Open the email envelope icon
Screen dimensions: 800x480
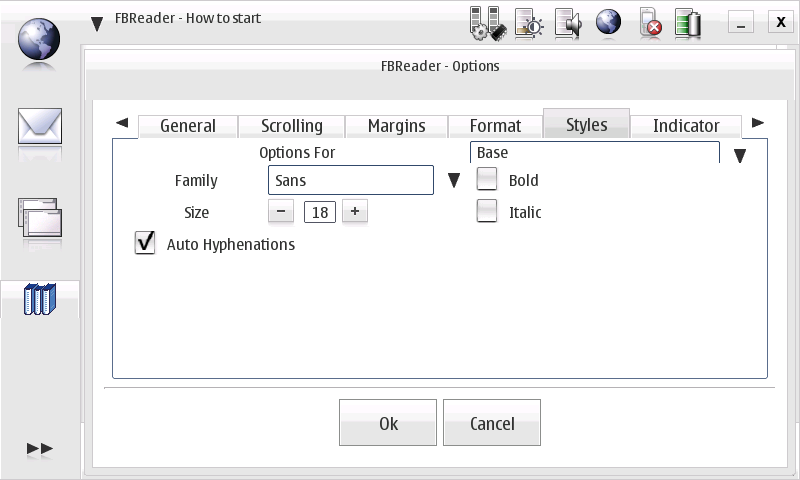pyautogui.click(x=40, y=126)
